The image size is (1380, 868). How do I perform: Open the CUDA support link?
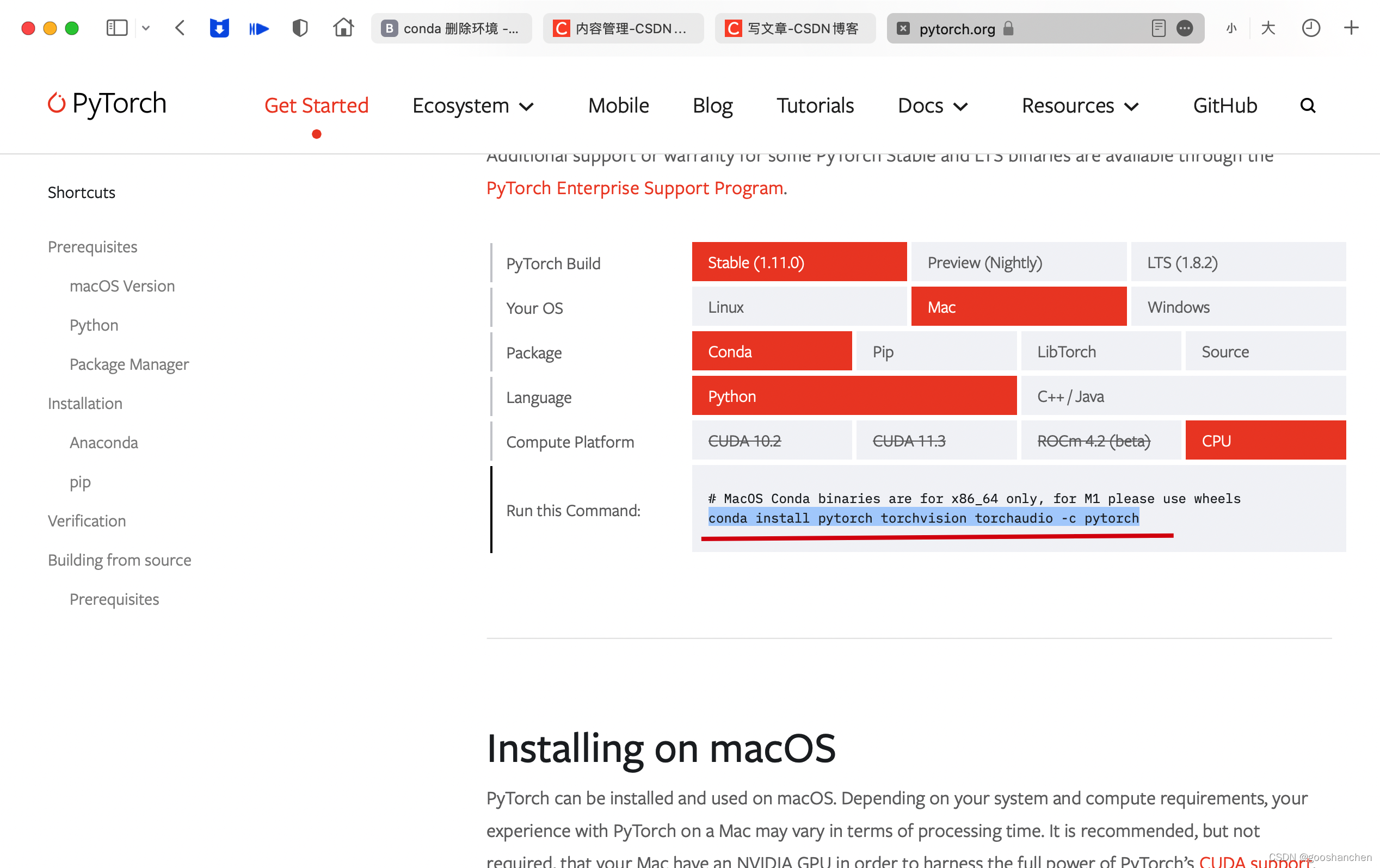pos(1254,861)
